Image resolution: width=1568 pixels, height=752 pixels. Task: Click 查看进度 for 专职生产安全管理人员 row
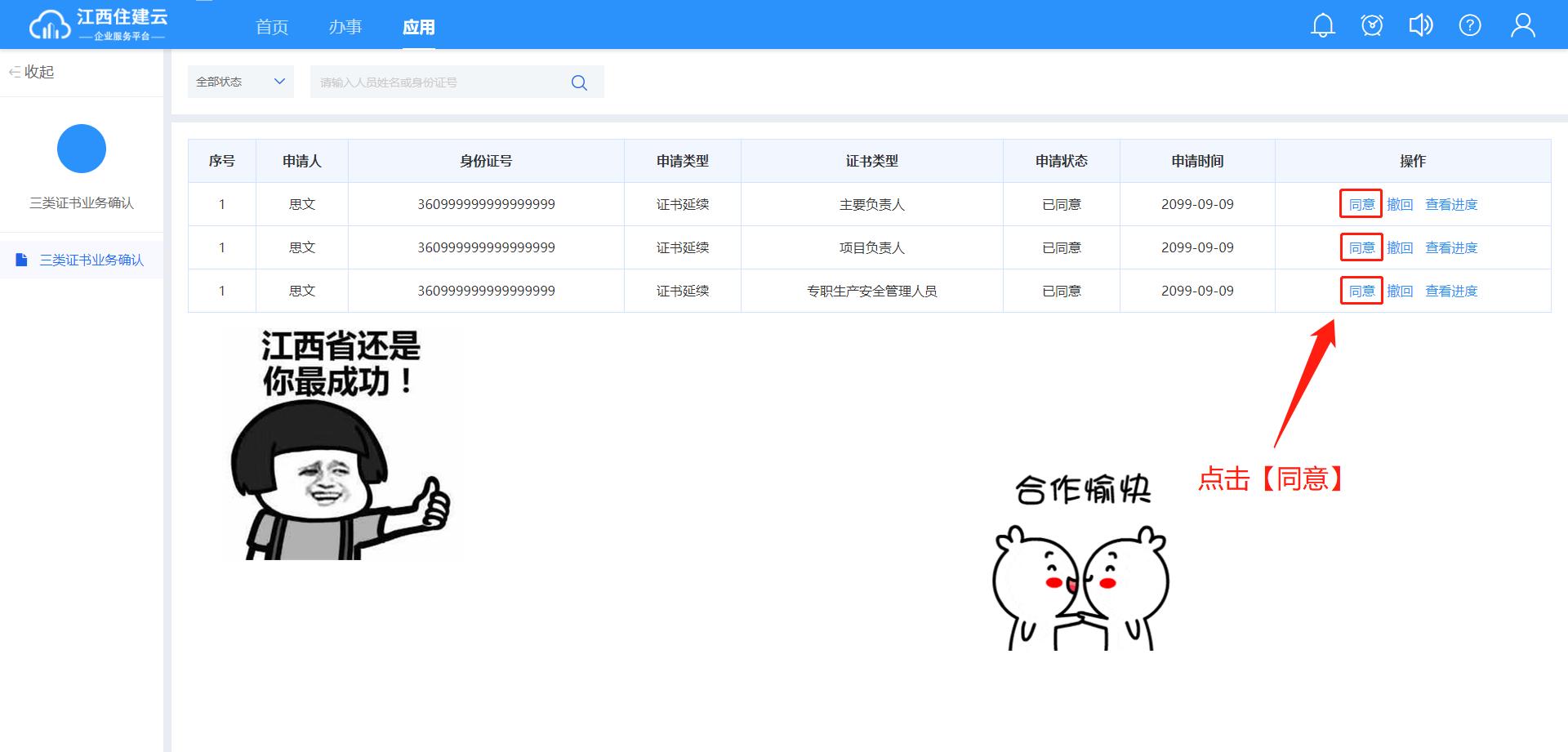pos(1451,291)
